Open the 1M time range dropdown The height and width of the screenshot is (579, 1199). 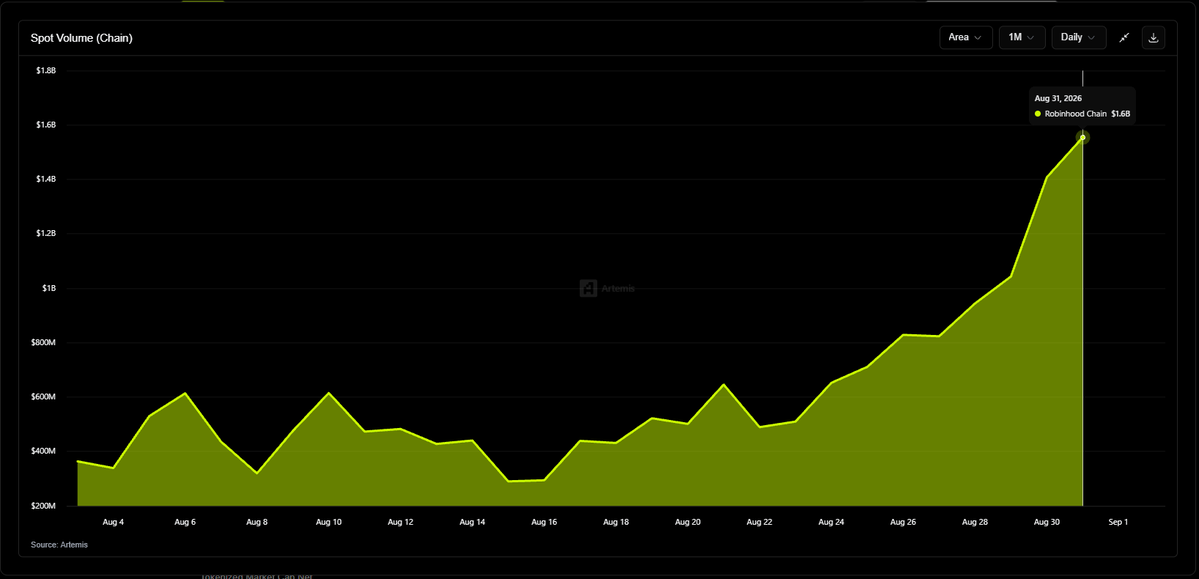point(1022,37)
